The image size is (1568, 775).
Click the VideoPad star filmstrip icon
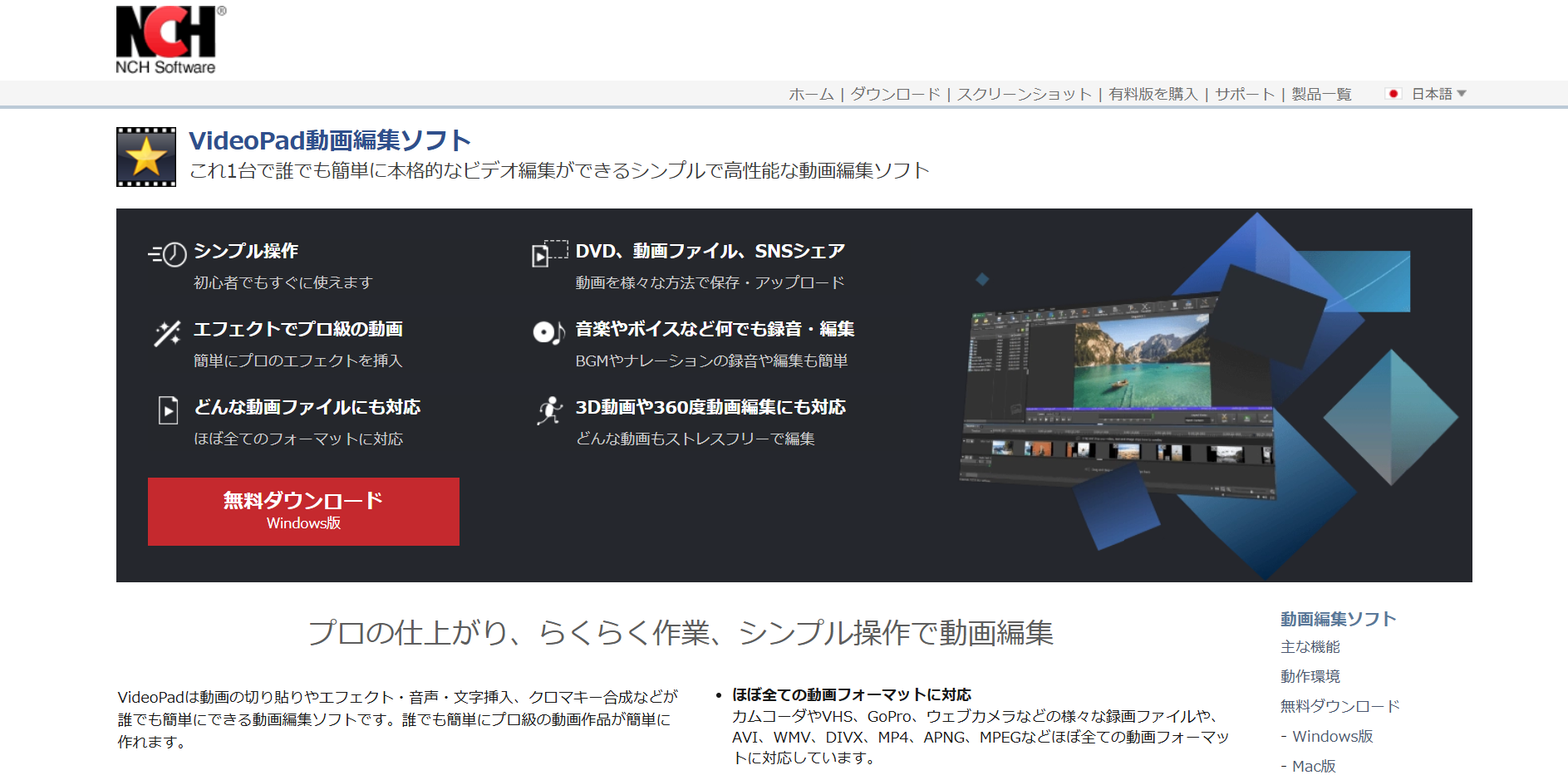(146, 157)
